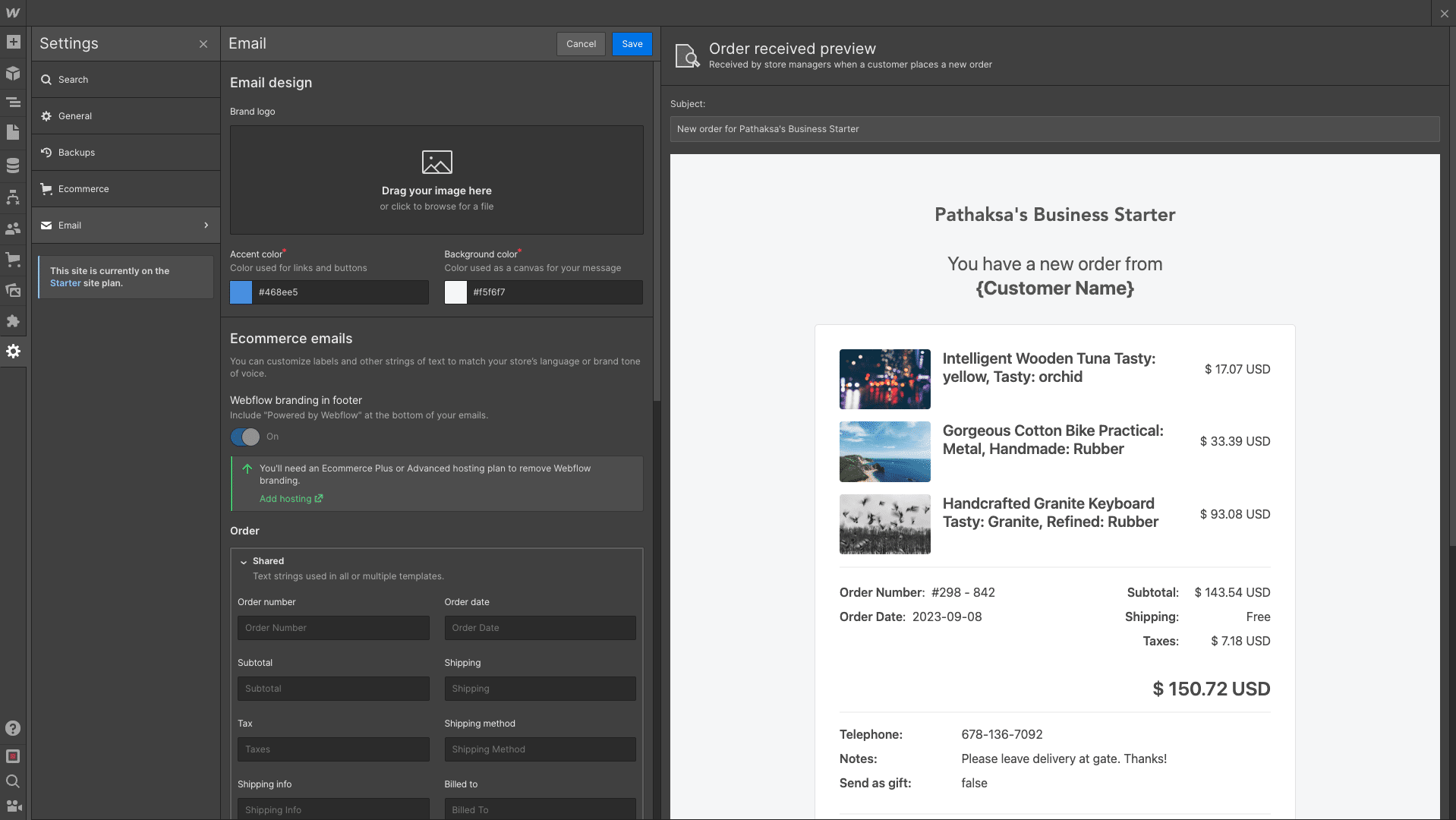Open the Pages panel icon

[x=13, y=133]
